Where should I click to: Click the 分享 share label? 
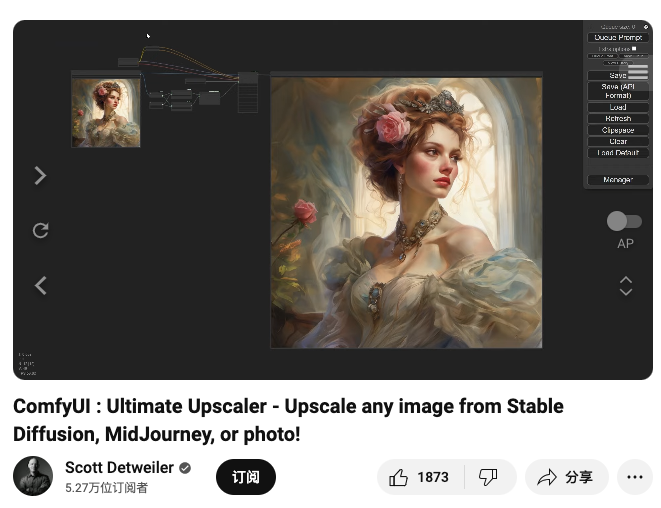pos(579,477)
